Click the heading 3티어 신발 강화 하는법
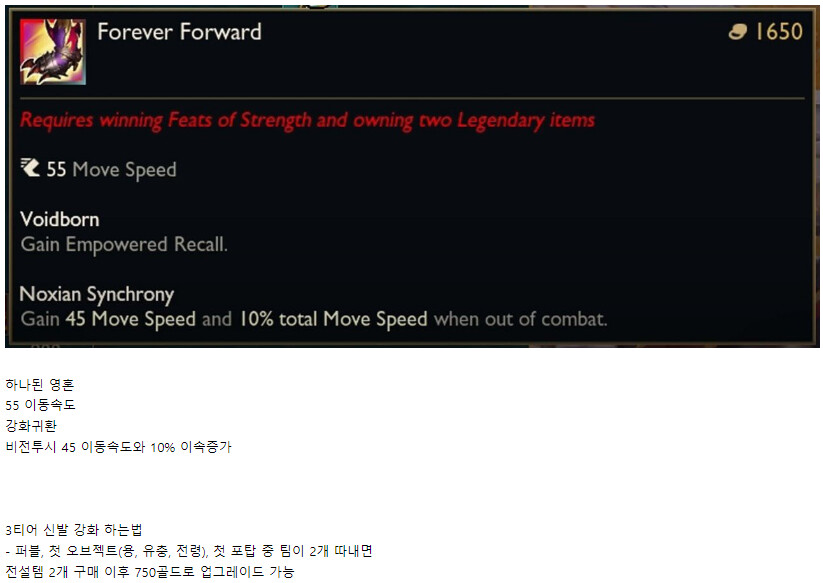 click(74, 530)
